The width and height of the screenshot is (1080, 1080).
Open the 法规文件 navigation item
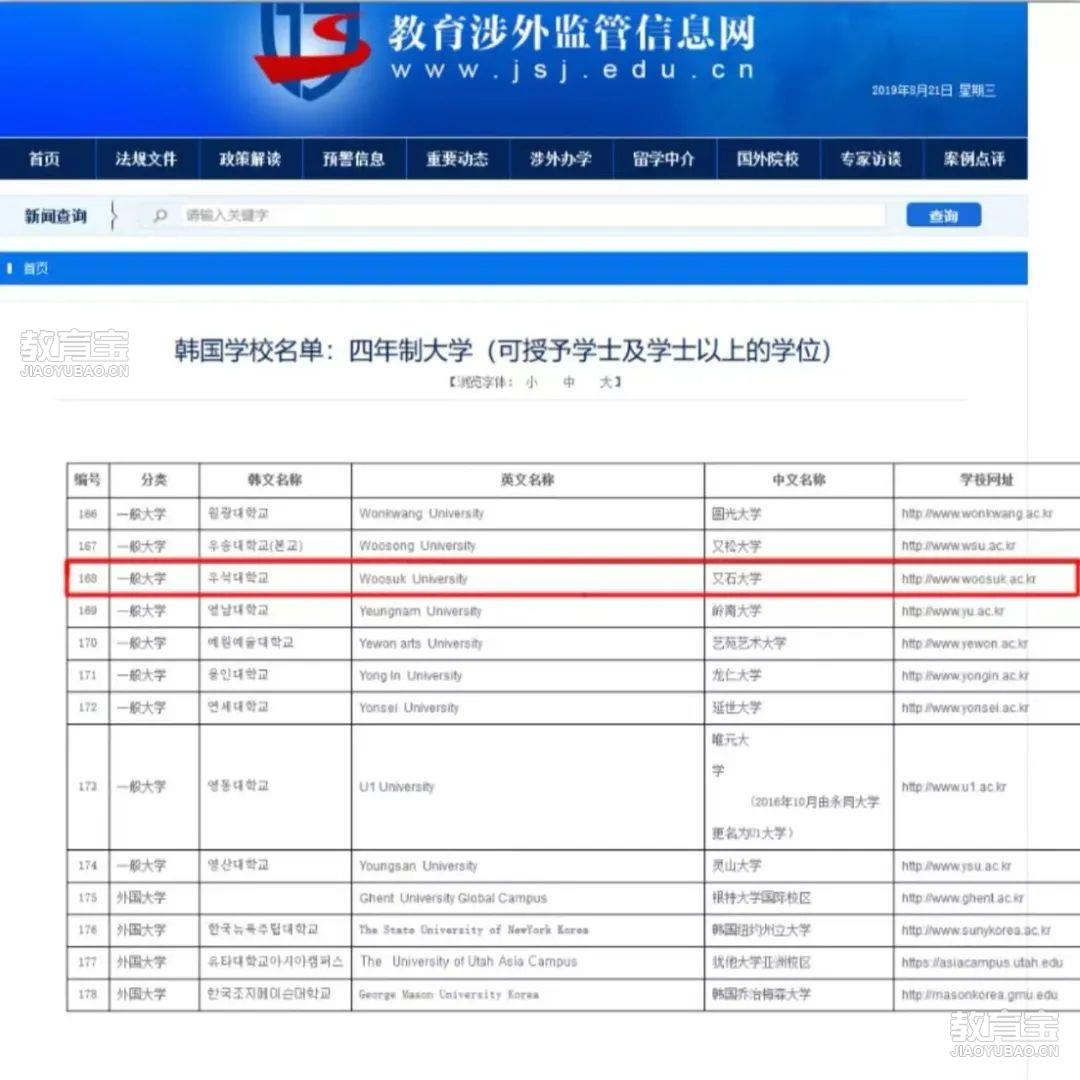pos(146,159)
